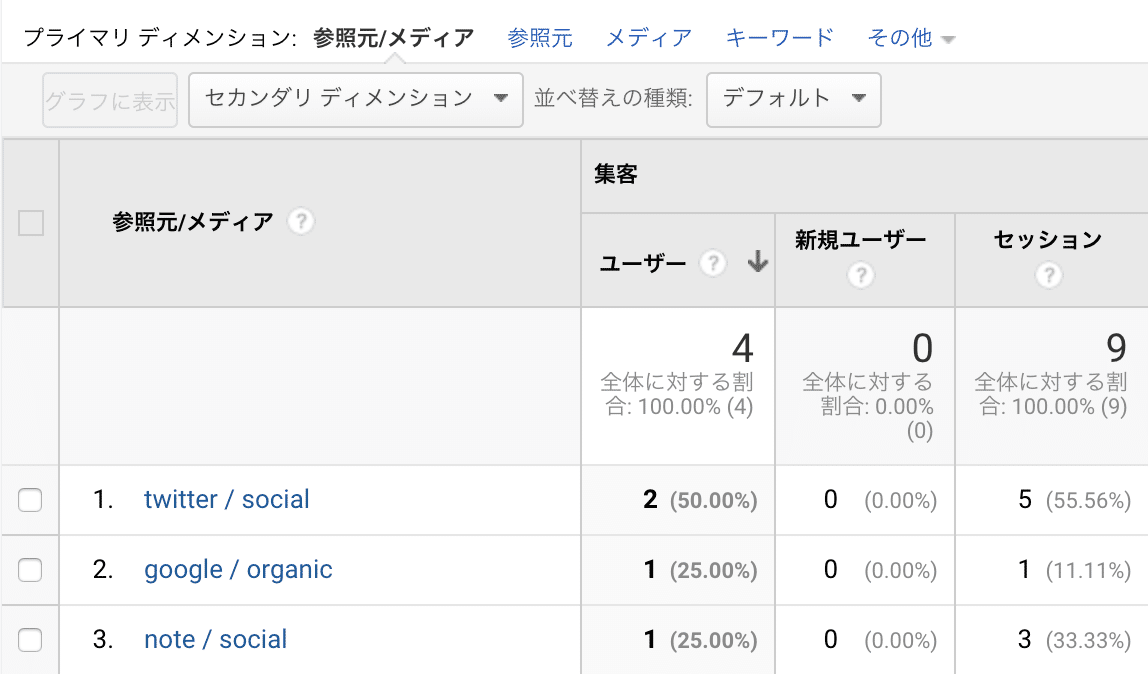
Task: Click help icon next to 参照元/メディア header
Action: click(301, 222)
